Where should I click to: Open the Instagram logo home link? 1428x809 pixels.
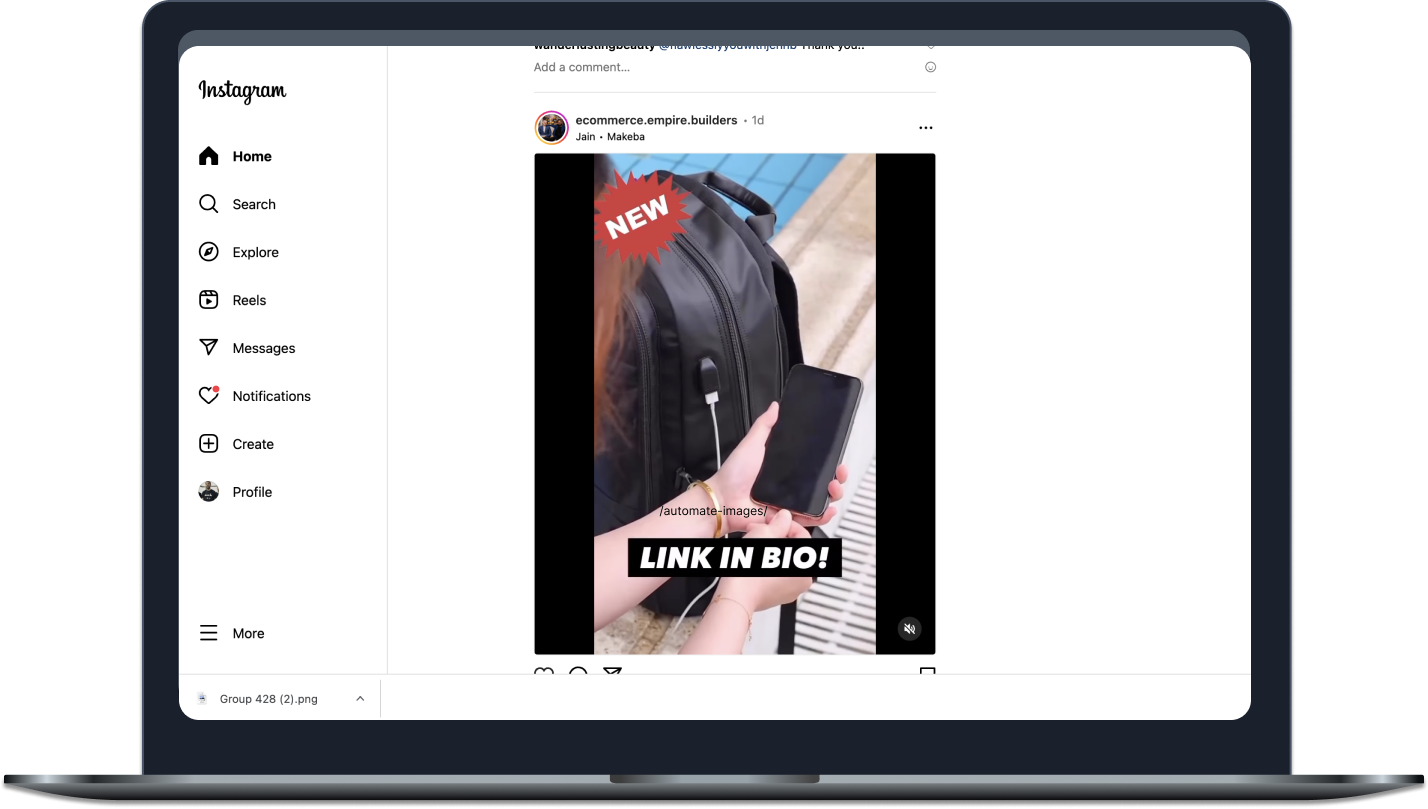(x=242, y=91)
